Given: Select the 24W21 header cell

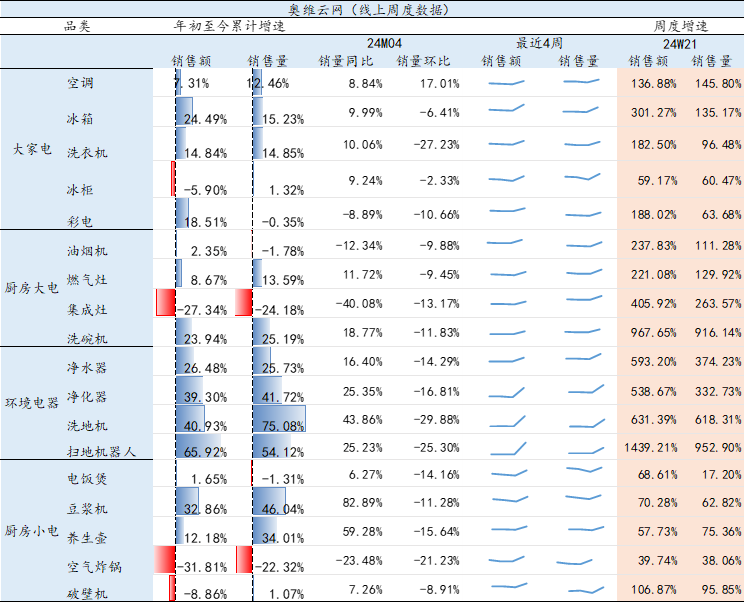Looking at the screenshot, I should click(x=679, y=44).
